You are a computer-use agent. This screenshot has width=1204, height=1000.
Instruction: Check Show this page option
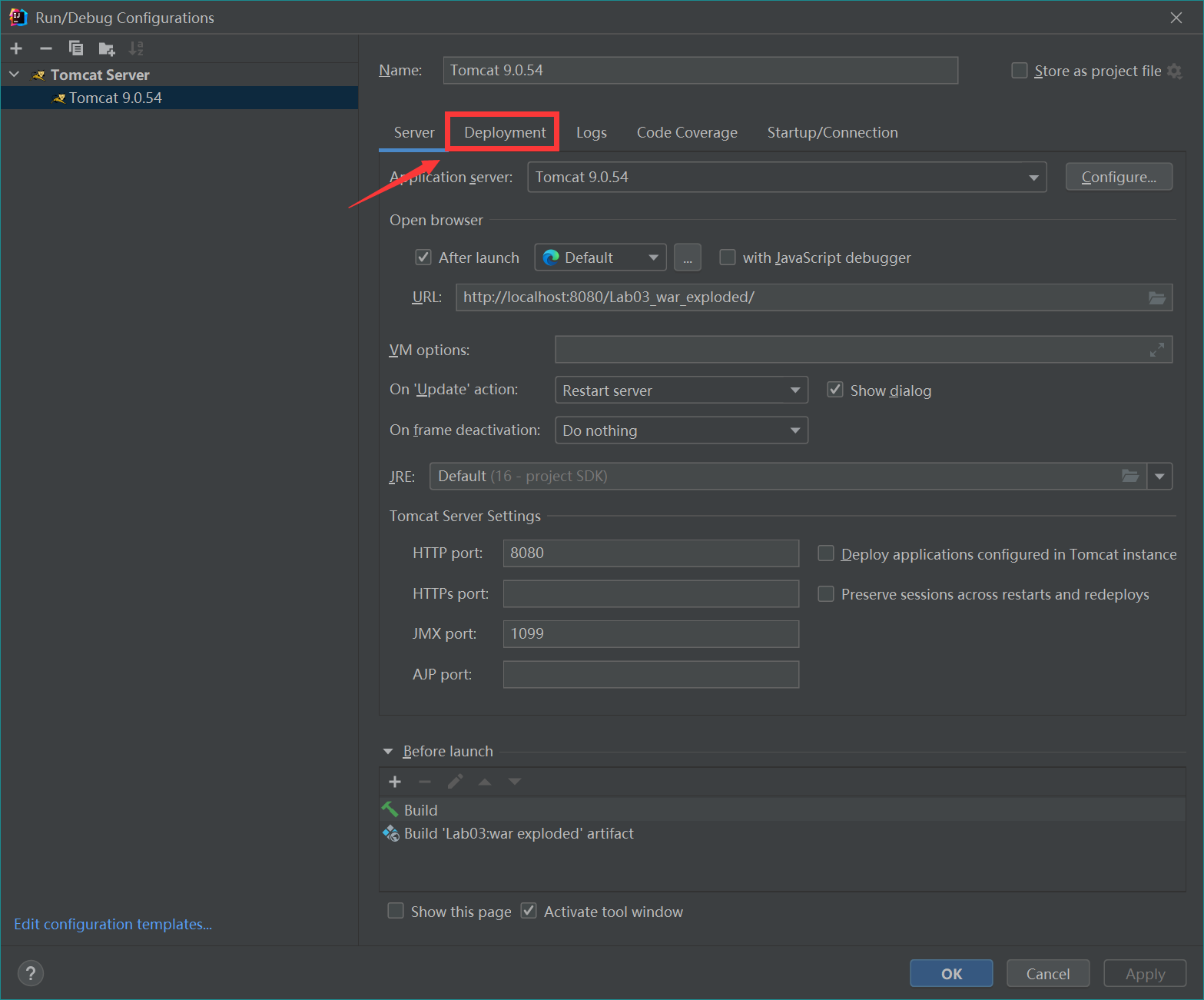(x=396, y=911)
